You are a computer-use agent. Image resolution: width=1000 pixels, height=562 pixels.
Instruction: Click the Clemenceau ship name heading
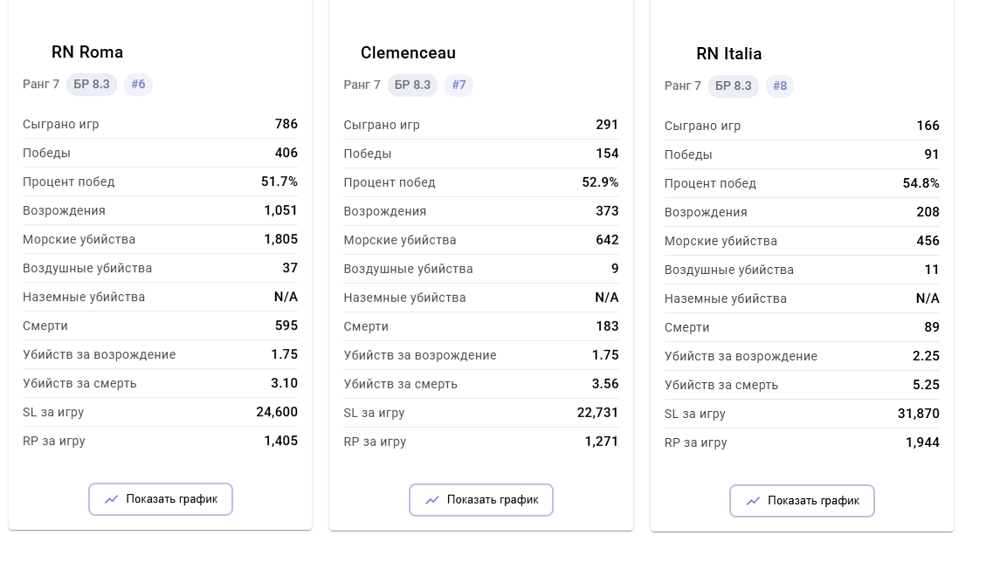point(408,53)
